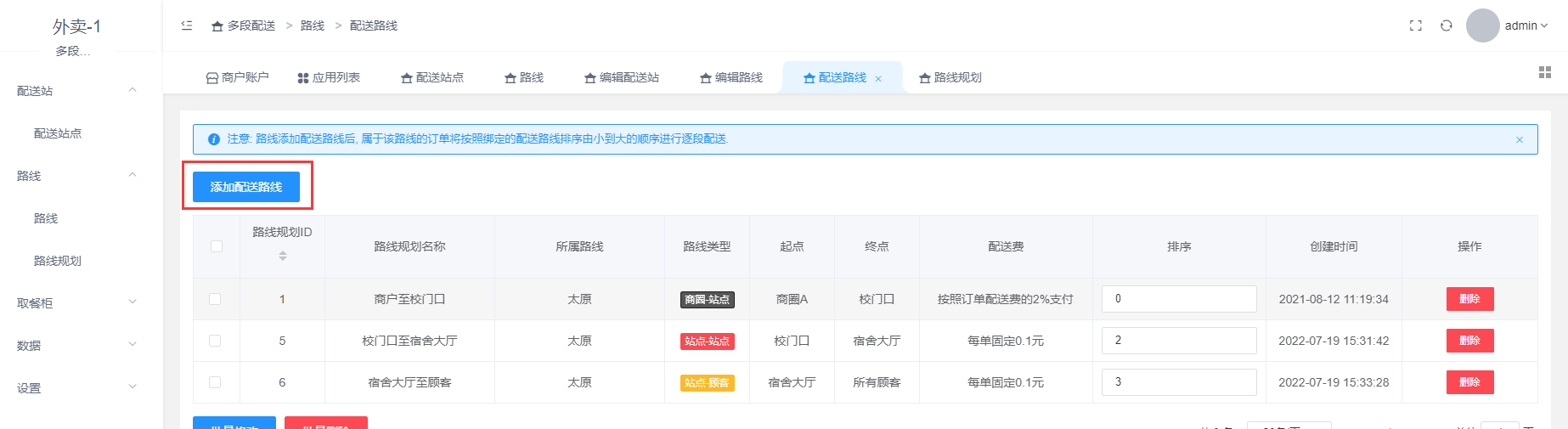Viewport: 1568px width, 429px height.
Task: Open the admin account dropdown
Action: tap(1526, 25)
